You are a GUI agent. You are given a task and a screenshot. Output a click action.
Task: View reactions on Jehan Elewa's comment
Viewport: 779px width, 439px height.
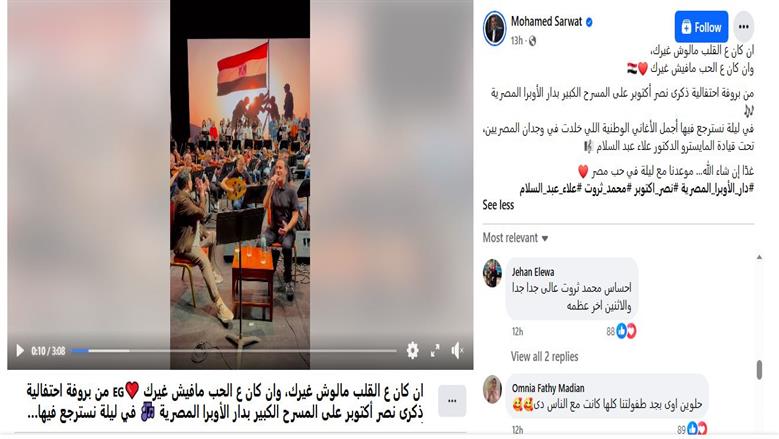tap(621, 331)
